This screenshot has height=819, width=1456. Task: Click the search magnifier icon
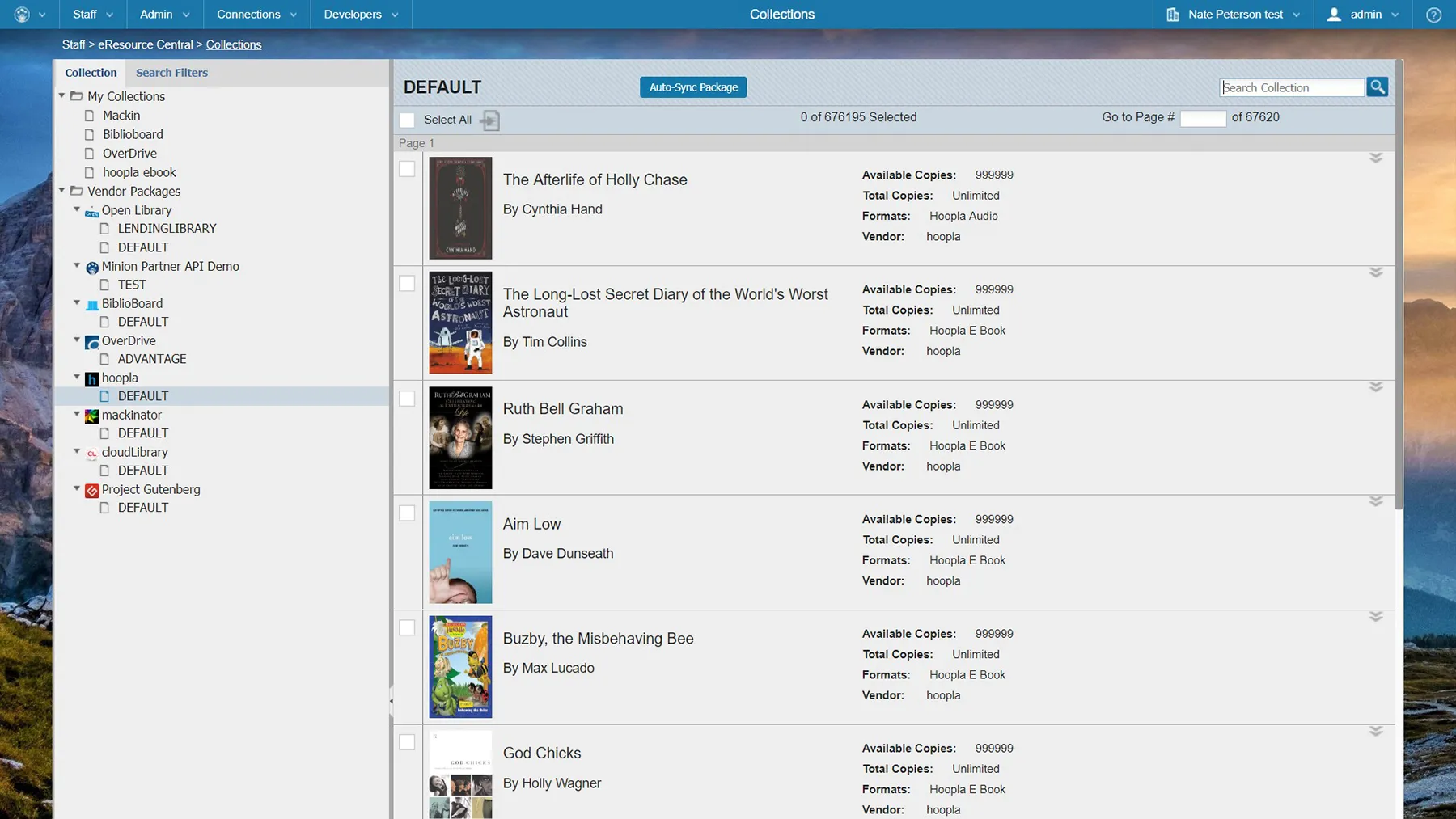(x=1377, y=87)
